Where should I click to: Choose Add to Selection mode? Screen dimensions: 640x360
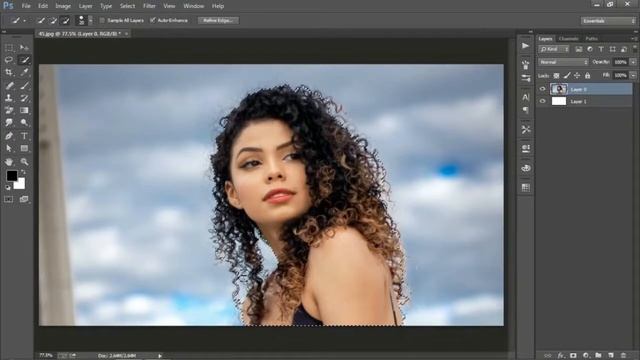[53, 20]
